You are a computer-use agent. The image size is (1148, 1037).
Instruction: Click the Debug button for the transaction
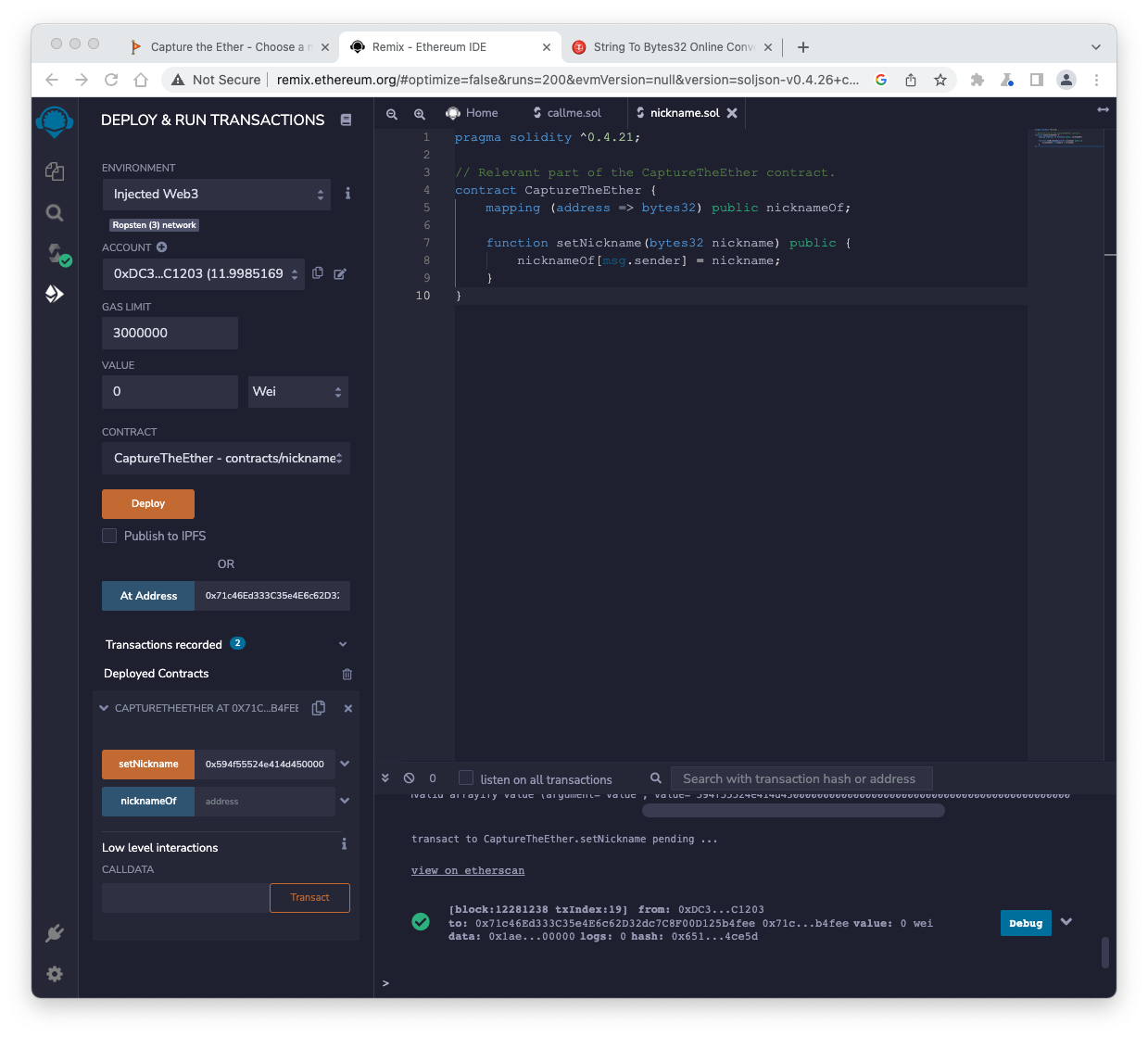click(1026, 923)
